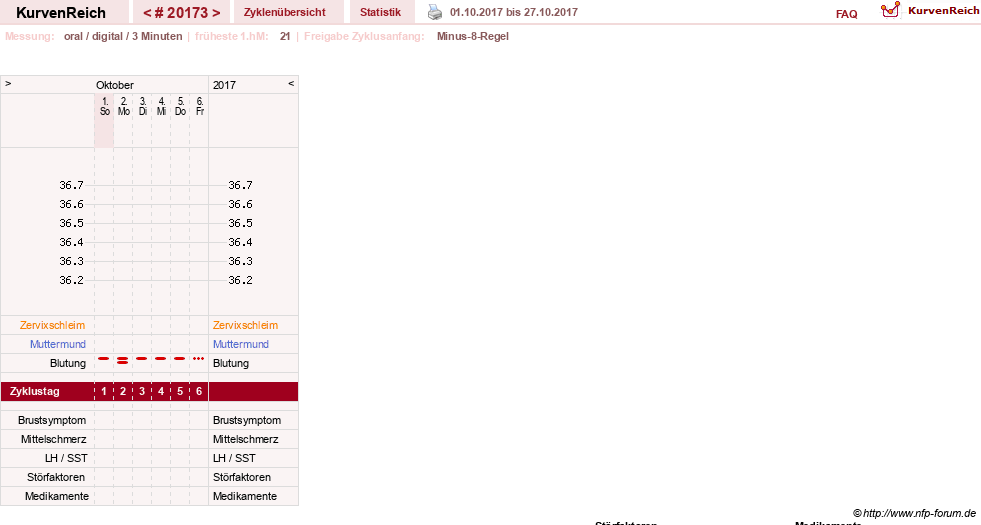Click left 36.2 temperature axis label

click(x=71, y=280)
